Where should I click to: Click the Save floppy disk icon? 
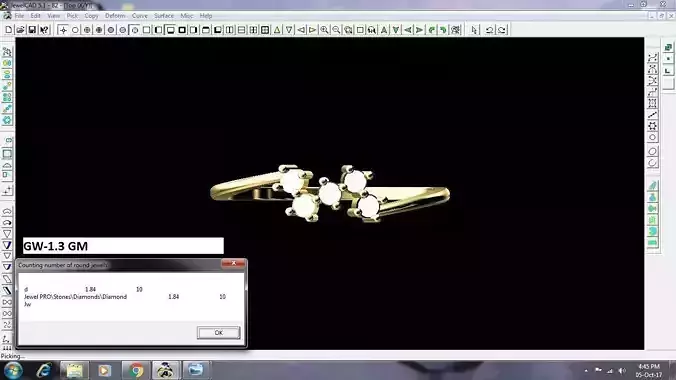(32, 30)
